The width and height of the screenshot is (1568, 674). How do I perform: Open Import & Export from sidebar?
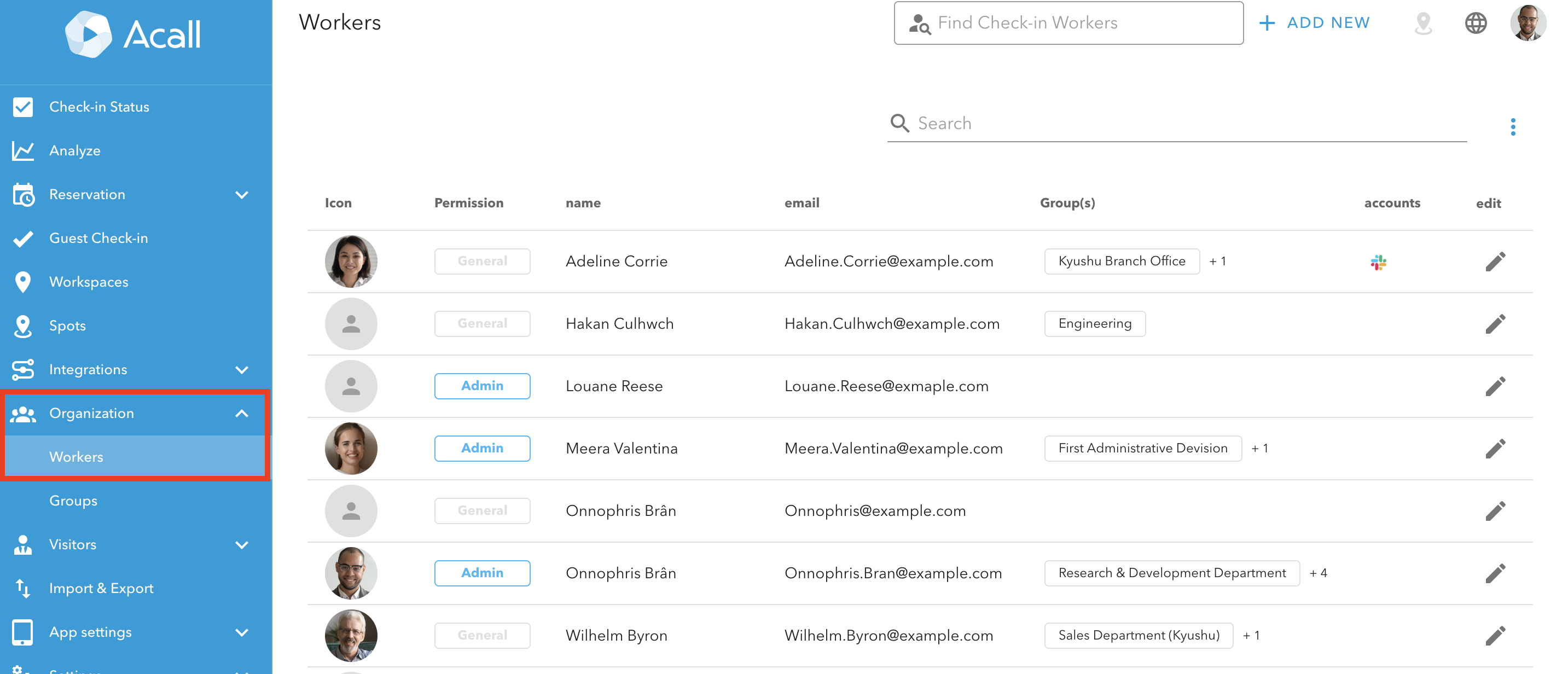click(101, 588)
